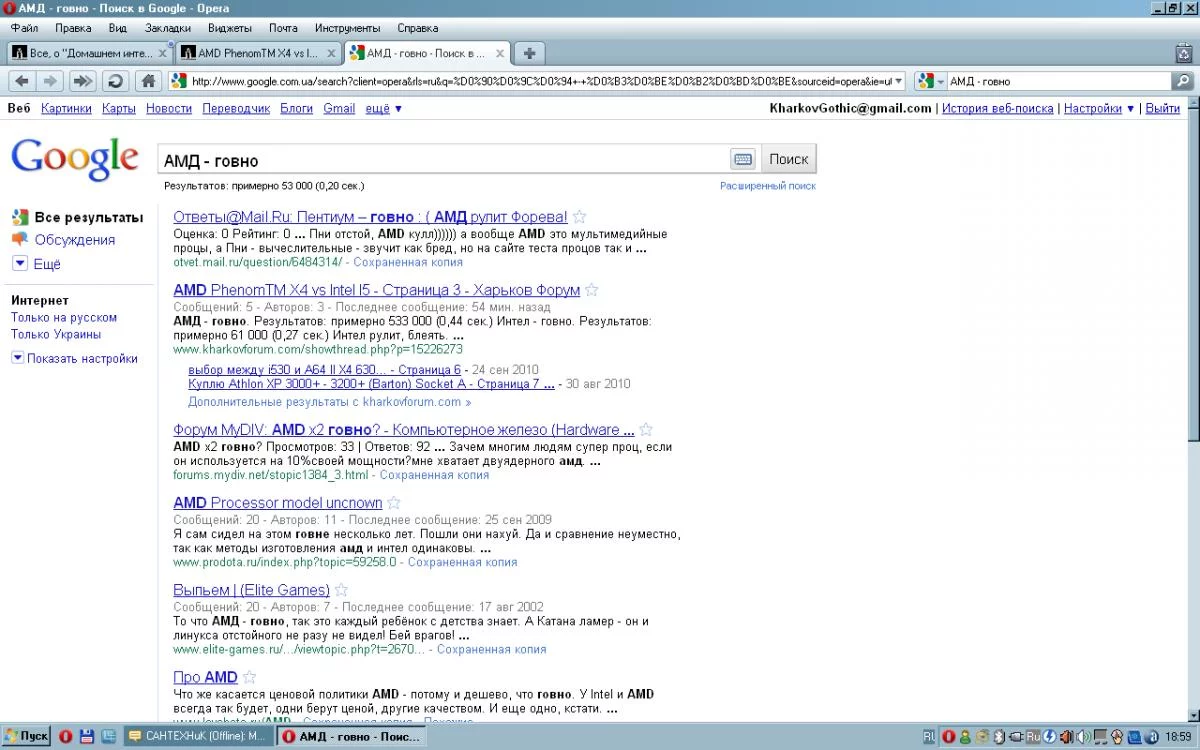This screenshot has height=750, width=1200.
Task: Select the Обсуждения filter in the sidebar
Action: point(75,240)
